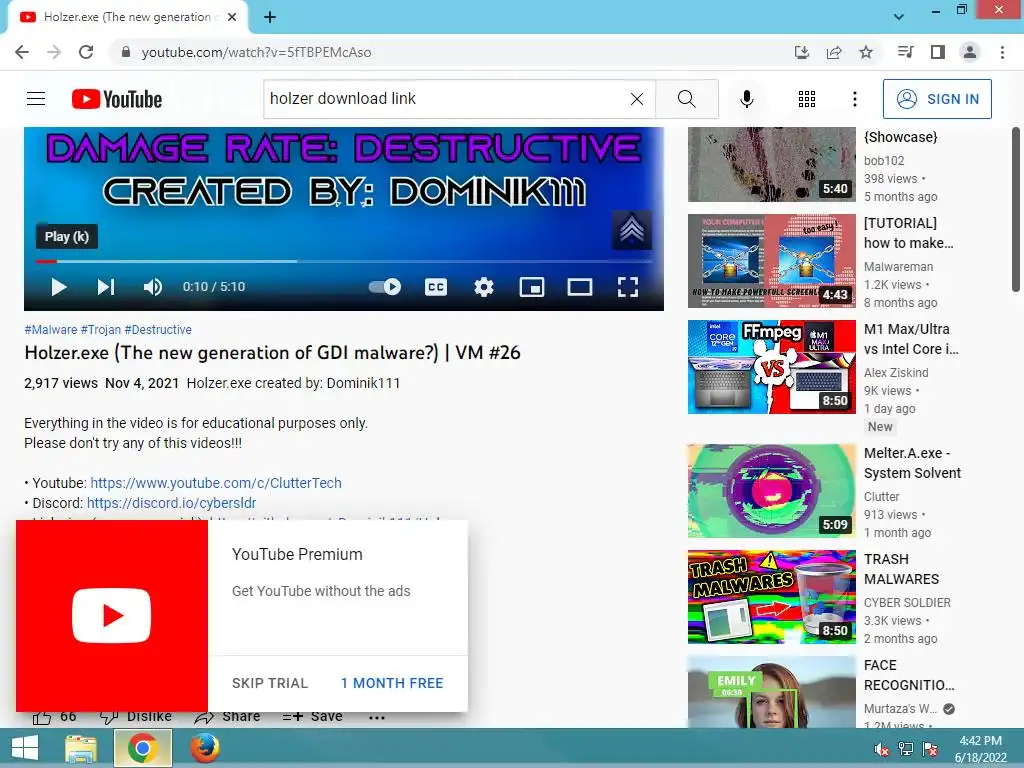
Task: Click the muted volume tray icon
Action: (882, 750)
